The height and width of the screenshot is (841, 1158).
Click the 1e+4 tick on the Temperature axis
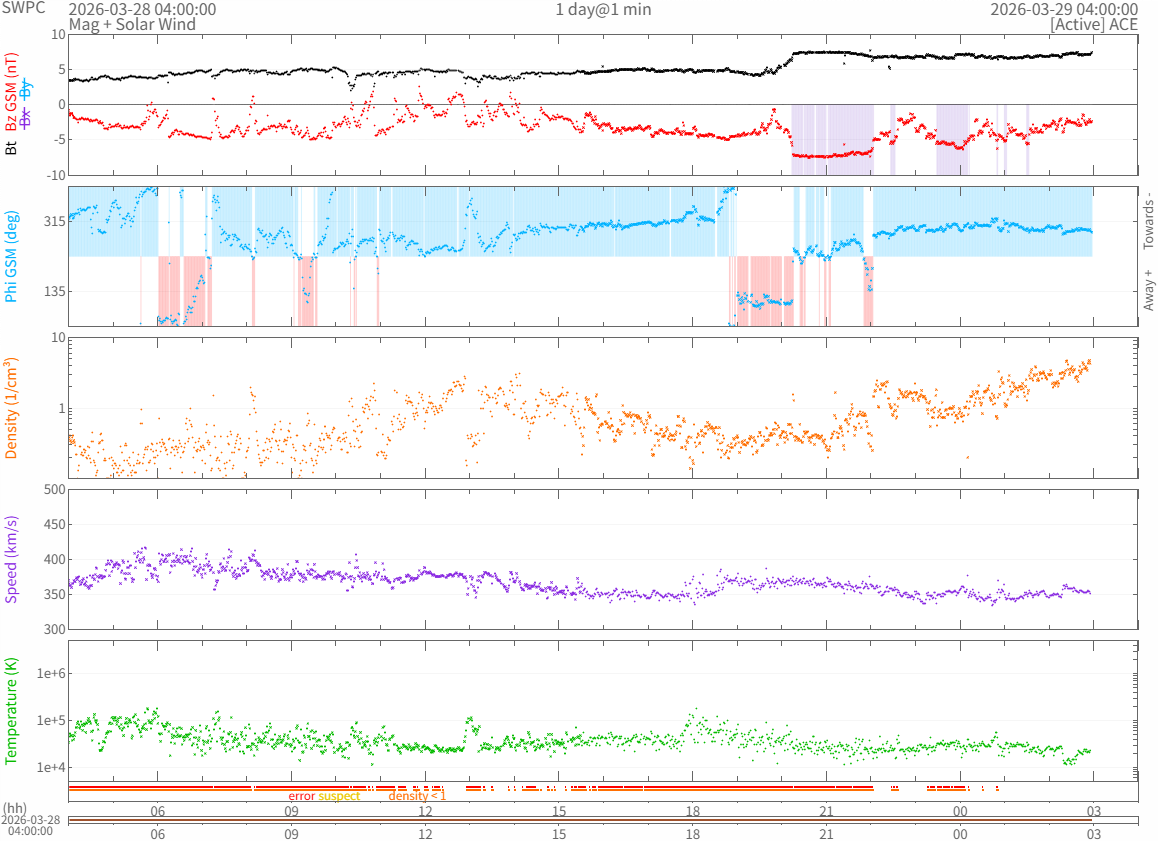[x=51, y=768]
